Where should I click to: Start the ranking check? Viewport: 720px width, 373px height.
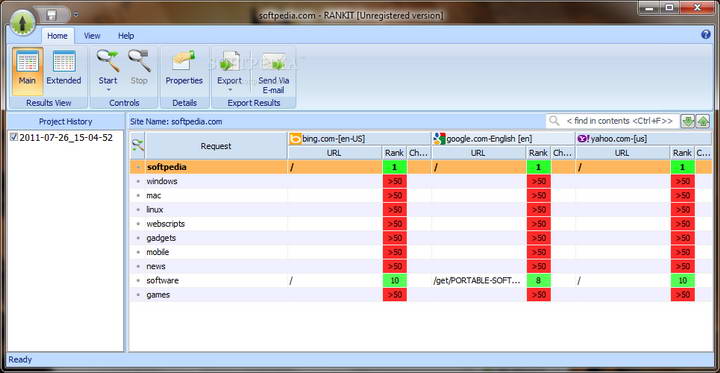tap(108, 67)
